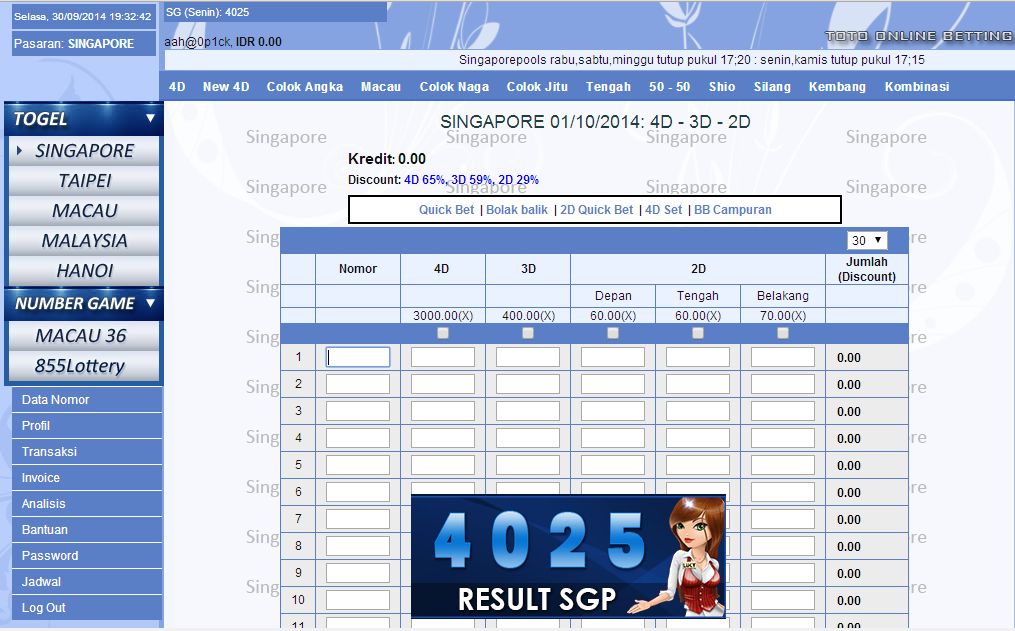1015x631 pixels.
Task: Open the Shio tab
Action: coord(722,87)
